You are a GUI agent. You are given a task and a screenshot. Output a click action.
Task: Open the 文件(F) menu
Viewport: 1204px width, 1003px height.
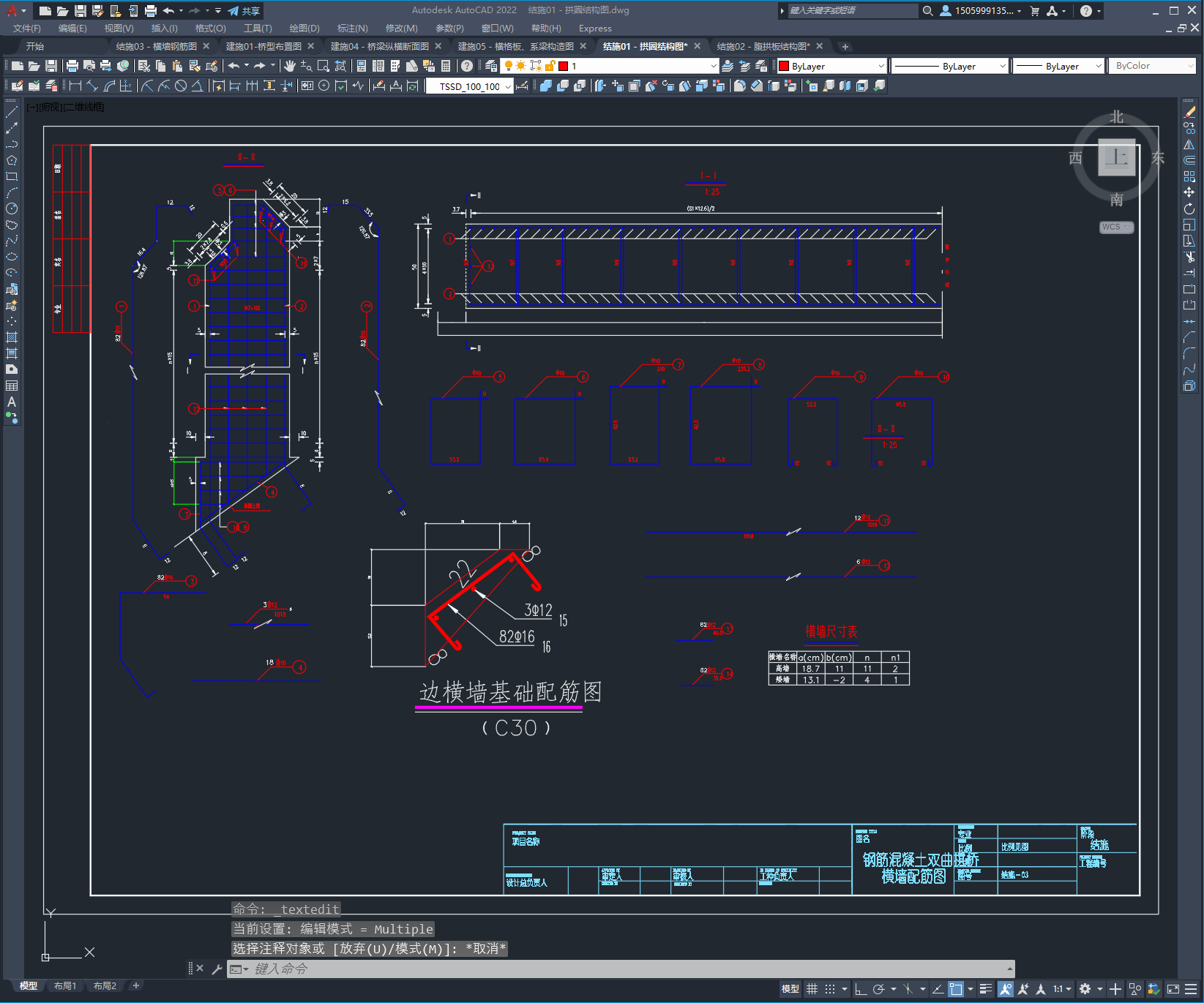[x=27, y=29]
